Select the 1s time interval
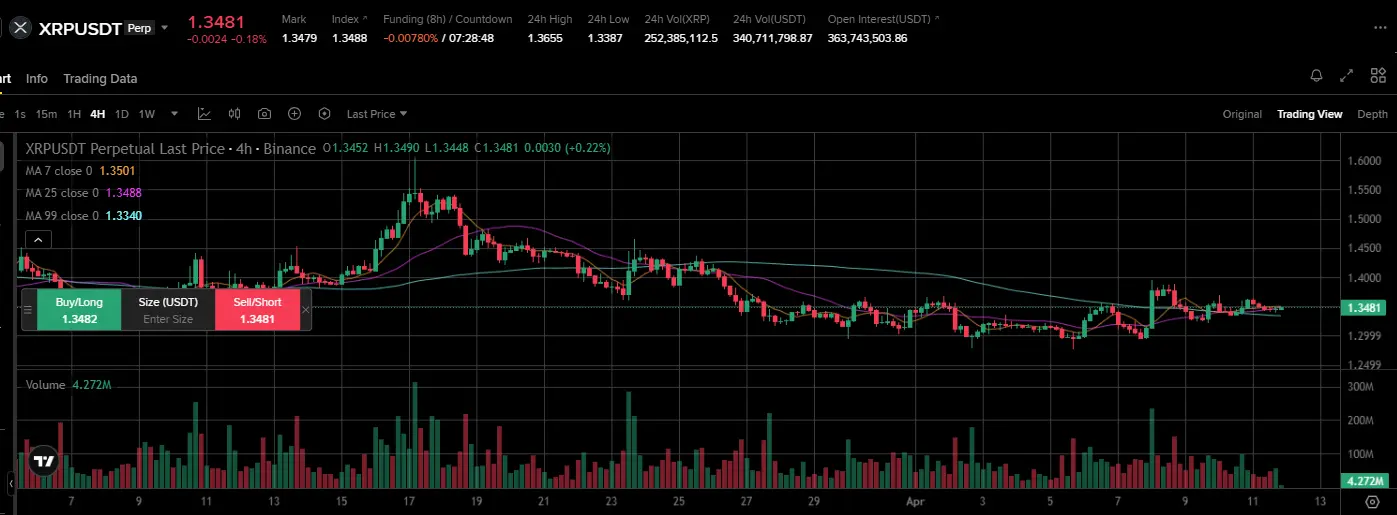This screenshot has width=1397, height=515. (x=20, y=114)
